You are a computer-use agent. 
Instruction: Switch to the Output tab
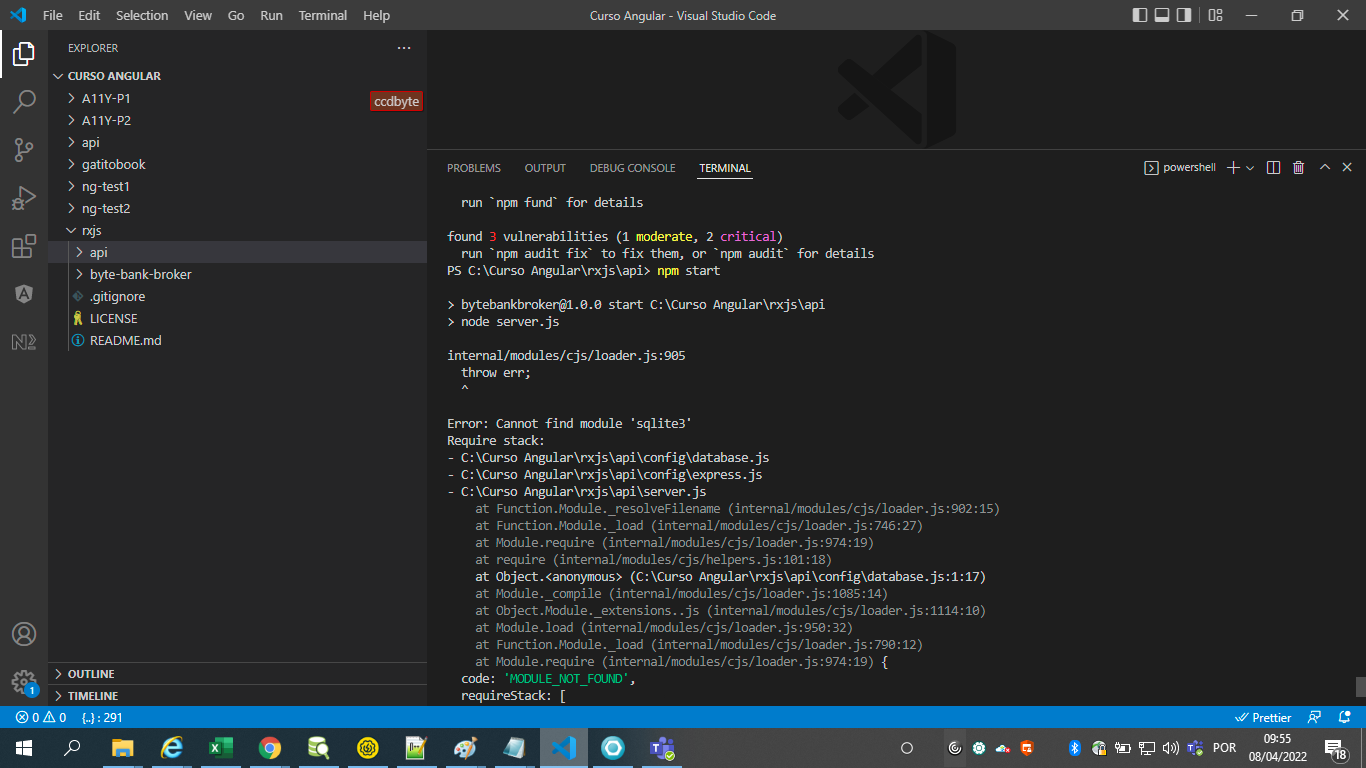[x=545, y=168]
